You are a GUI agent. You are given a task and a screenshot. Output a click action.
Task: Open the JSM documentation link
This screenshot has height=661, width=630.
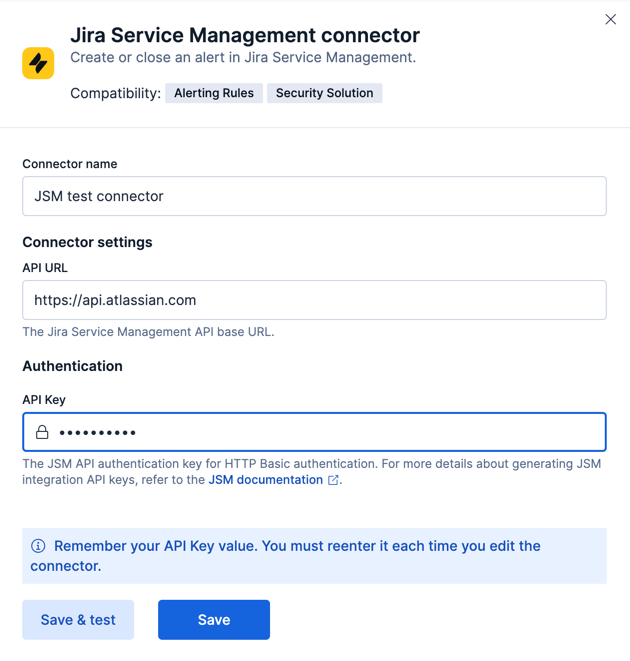(265, 480)
